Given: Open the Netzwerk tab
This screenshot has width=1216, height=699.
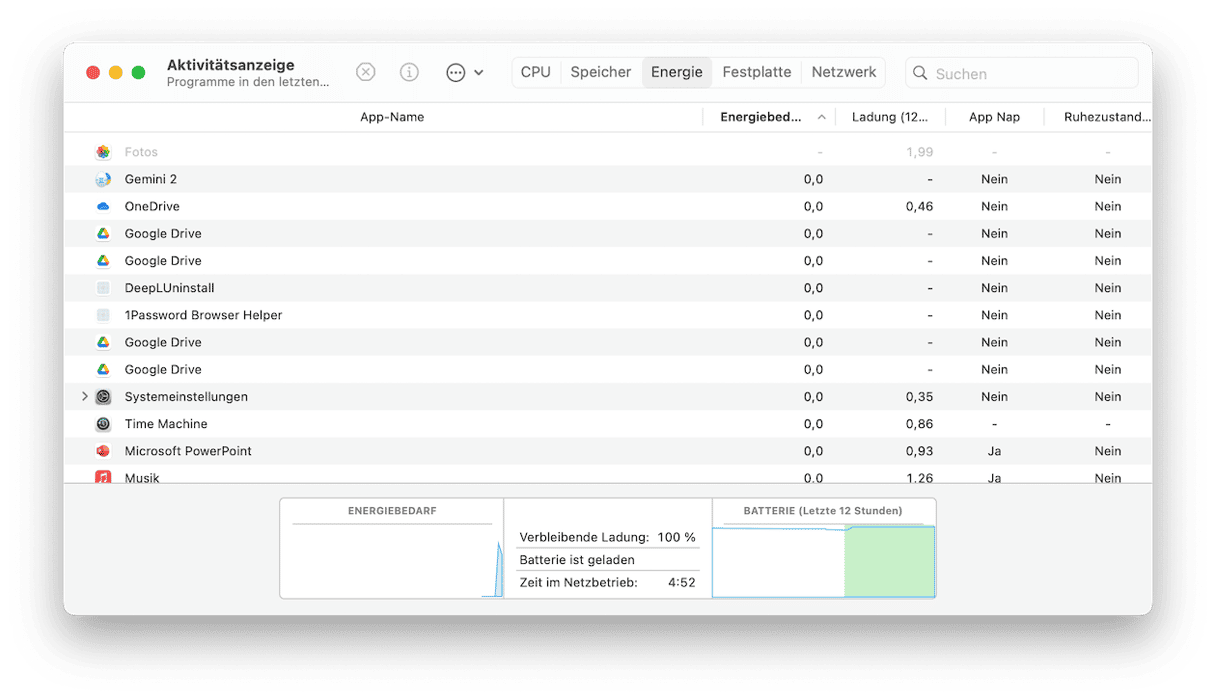Looking at the screenshot, I should (844, 72).
